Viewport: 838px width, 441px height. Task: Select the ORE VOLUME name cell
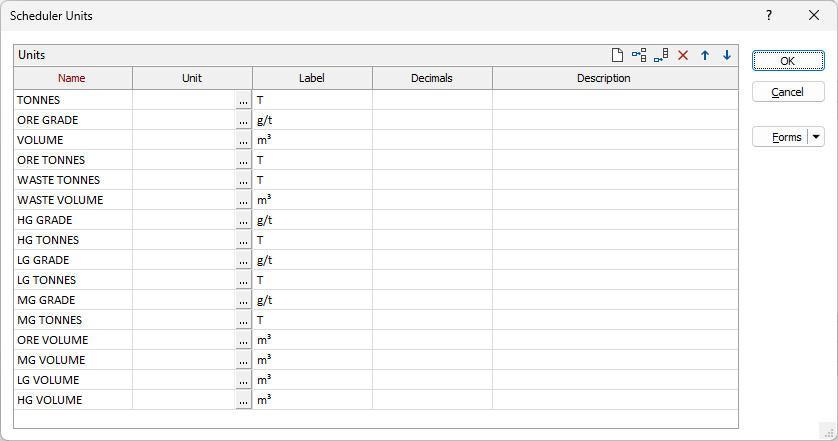(73, 340)
